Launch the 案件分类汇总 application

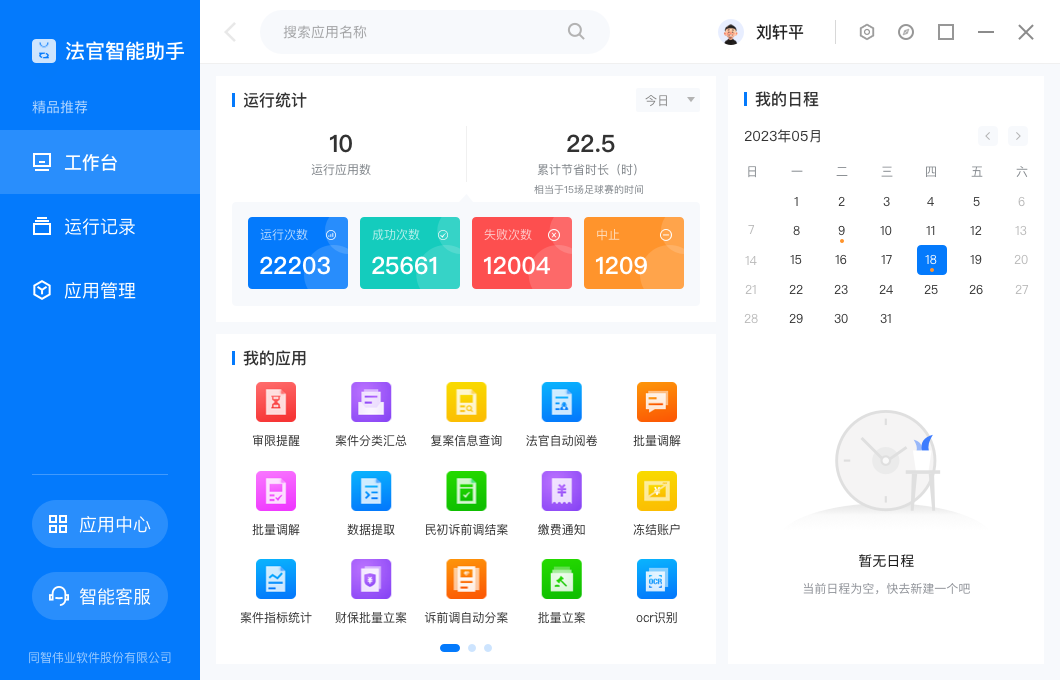click(x=371, y=402)
